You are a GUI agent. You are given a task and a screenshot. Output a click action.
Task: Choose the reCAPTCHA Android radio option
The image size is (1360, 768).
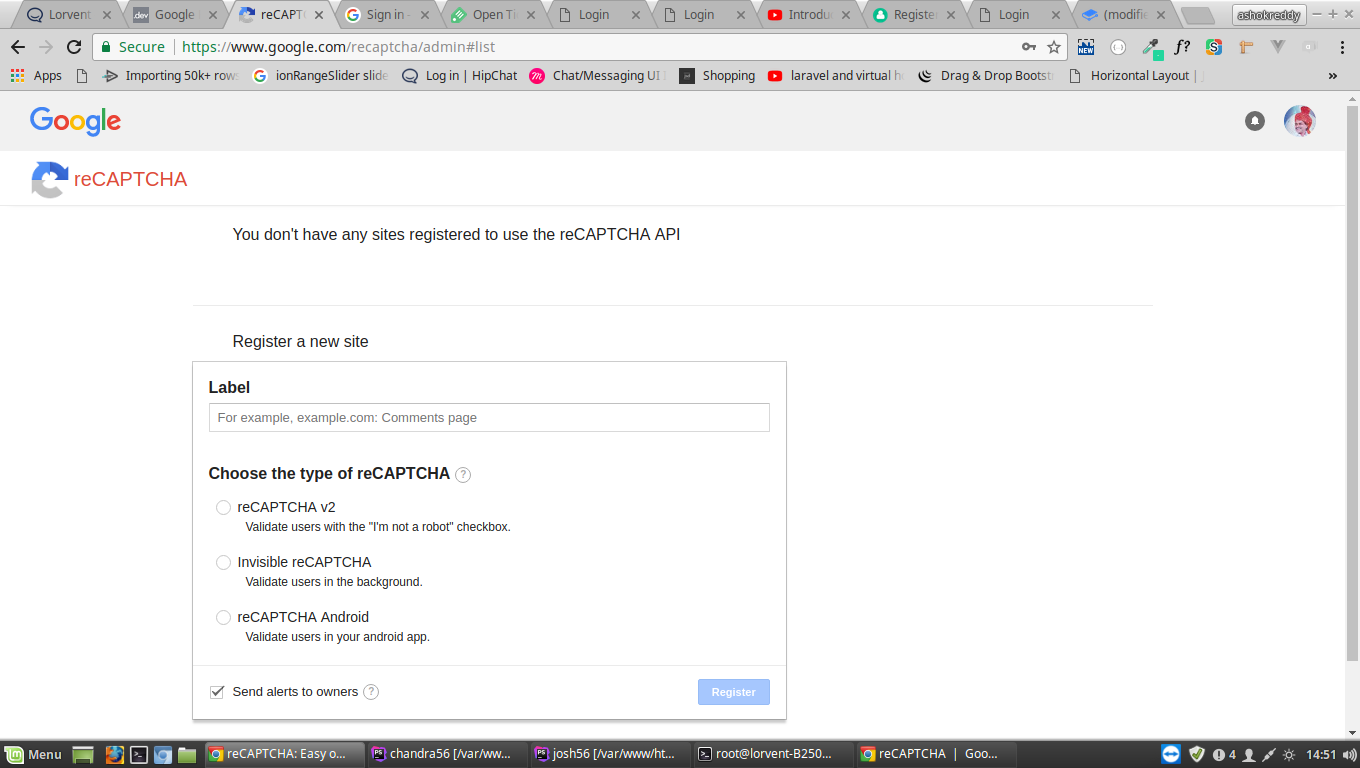click(x=223, y=618)
